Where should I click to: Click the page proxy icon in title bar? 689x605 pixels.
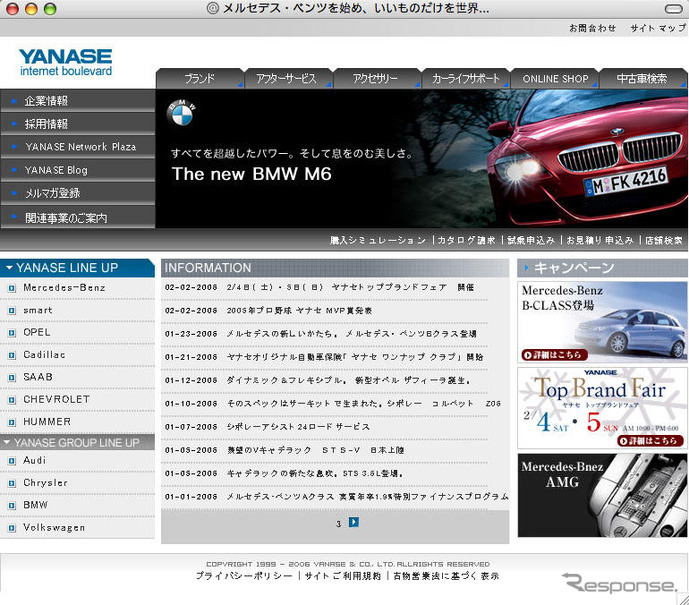coord(213,8)
